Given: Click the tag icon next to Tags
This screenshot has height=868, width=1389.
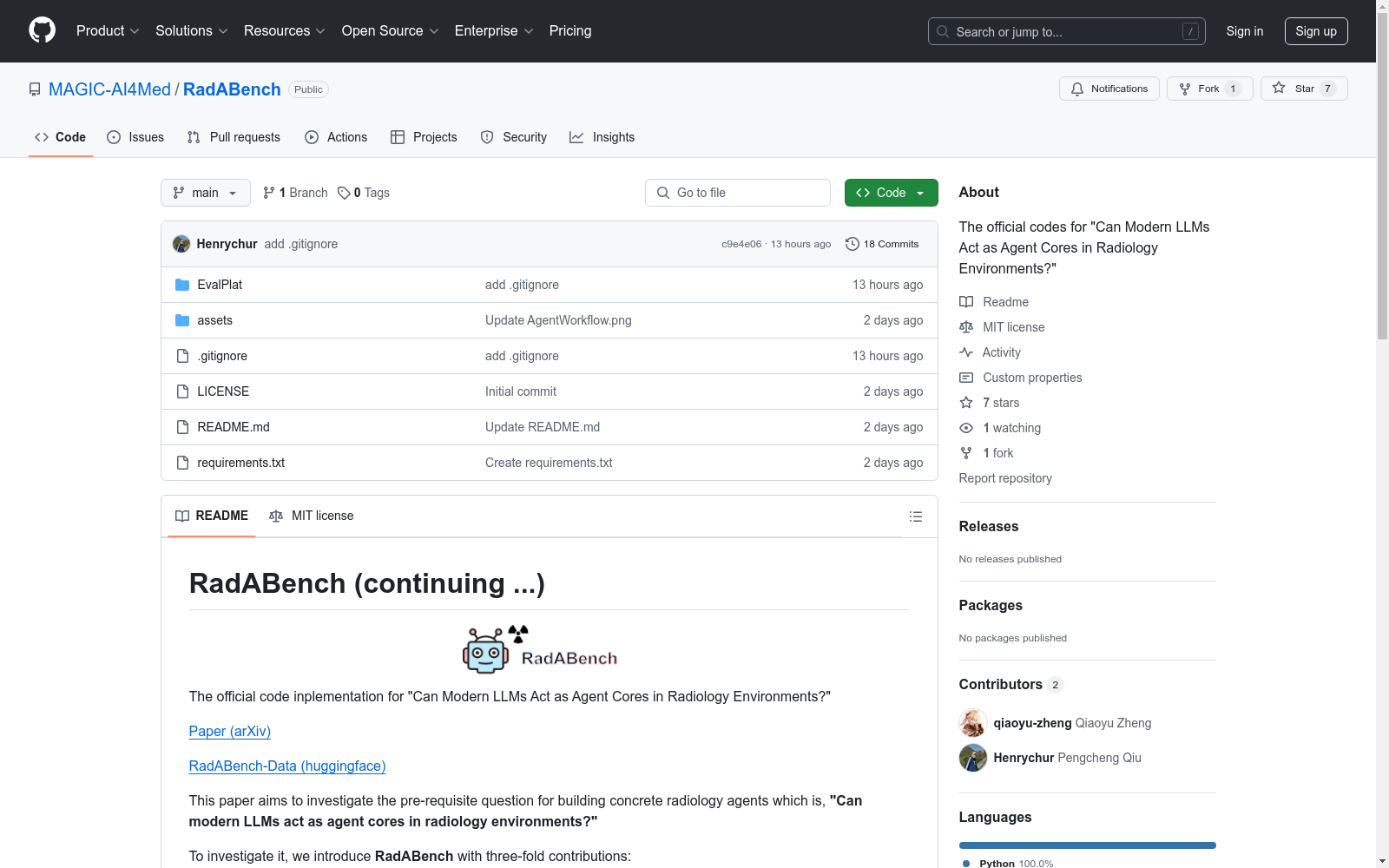Looking at the screenshot, I should pyautogui.click(x=344, y=193).
